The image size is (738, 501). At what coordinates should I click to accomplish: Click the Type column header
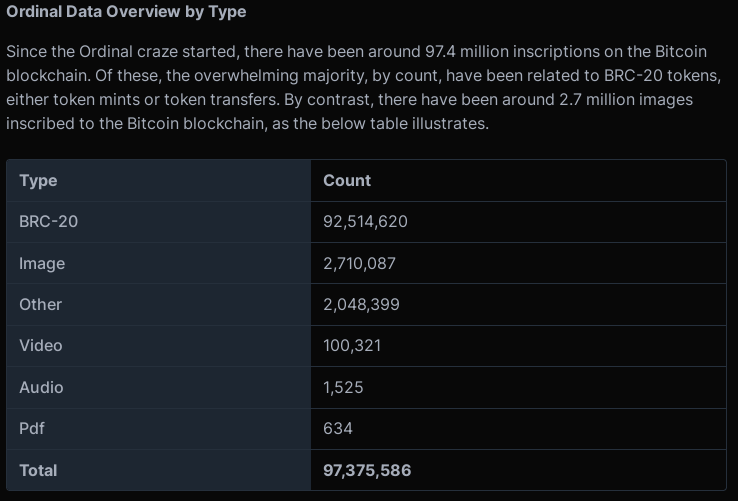(x=38, y=181)
